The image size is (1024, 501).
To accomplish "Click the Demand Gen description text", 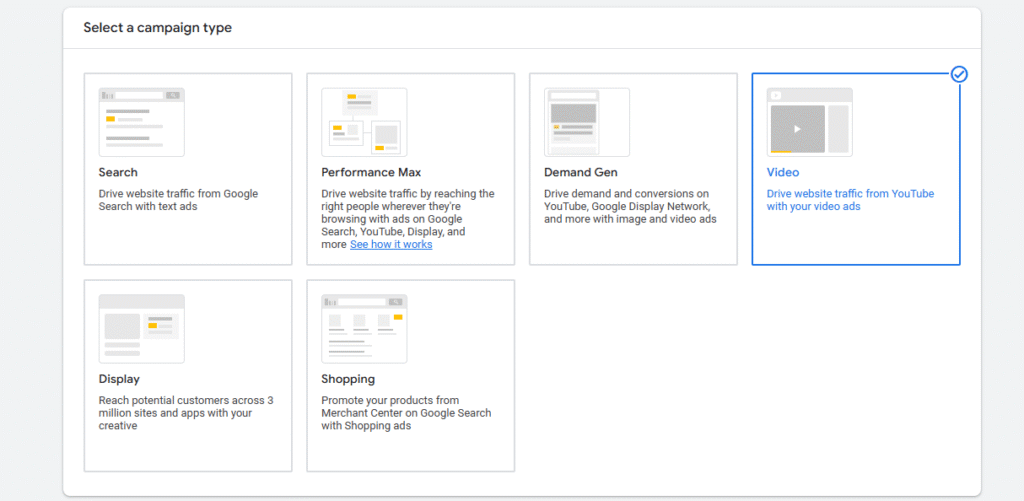I will [x=630, y=206].
